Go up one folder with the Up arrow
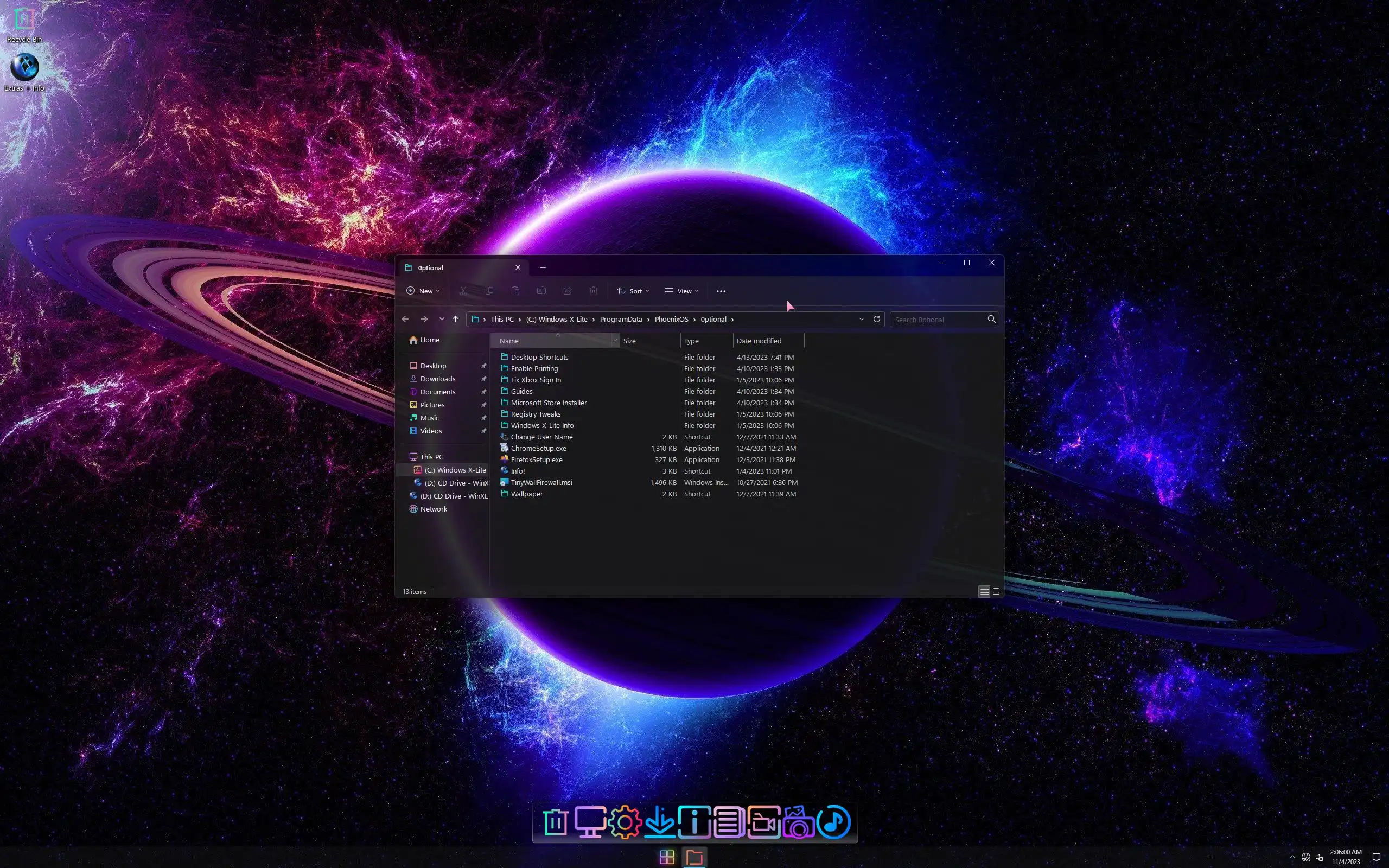The width and height of the screenshot is (1389, 868). pos(455,319)
